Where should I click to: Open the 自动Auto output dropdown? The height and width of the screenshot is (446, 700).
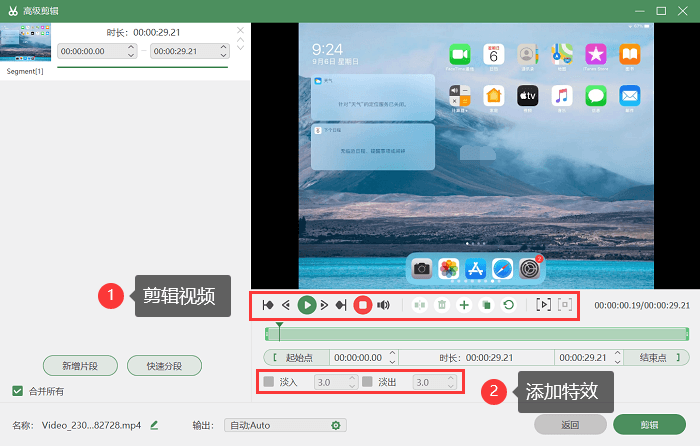[285, 425]
